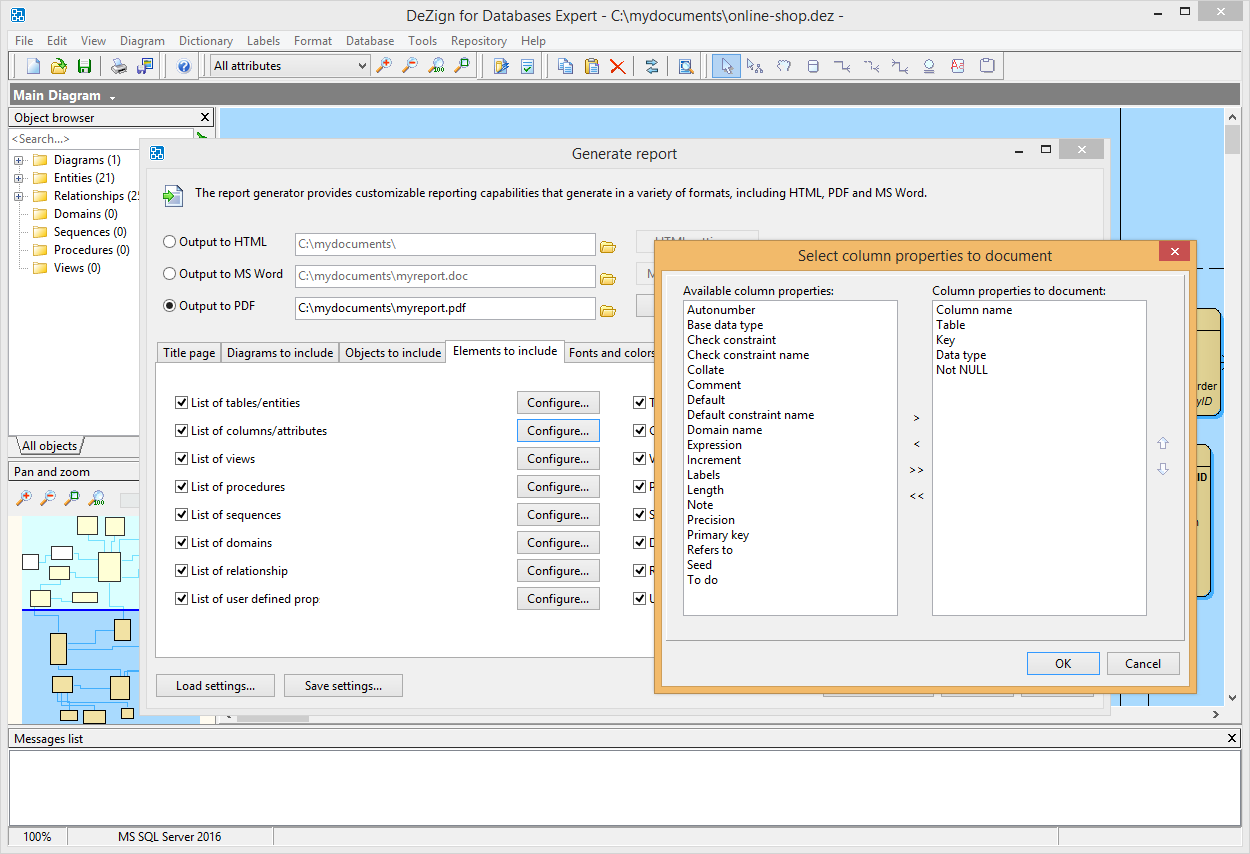Click Save settings button
This screenshot has height=854, width=1250.
click(343, 686)
